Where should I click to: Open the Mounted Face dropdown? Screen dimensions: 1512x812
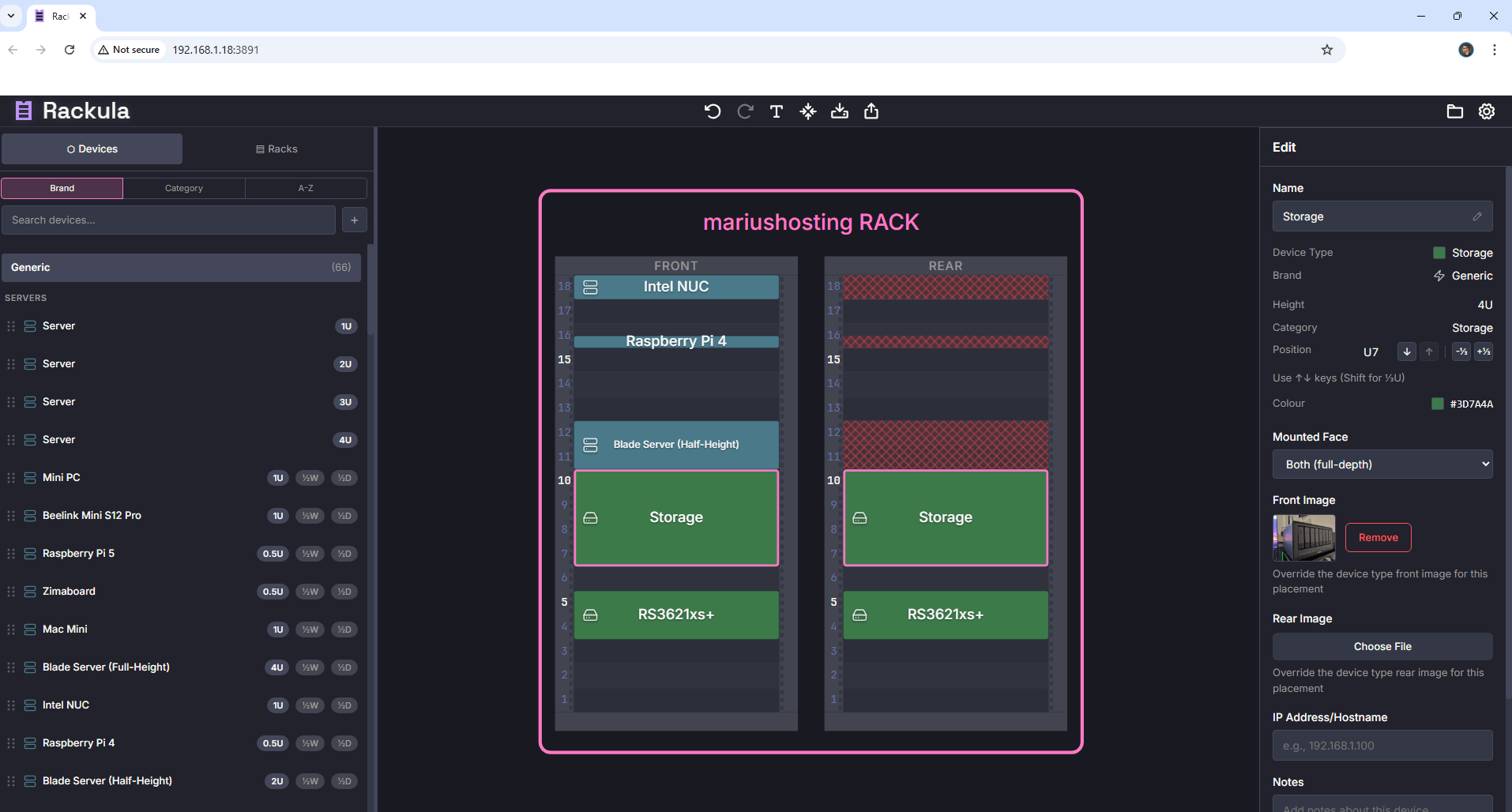[1382, 464]
